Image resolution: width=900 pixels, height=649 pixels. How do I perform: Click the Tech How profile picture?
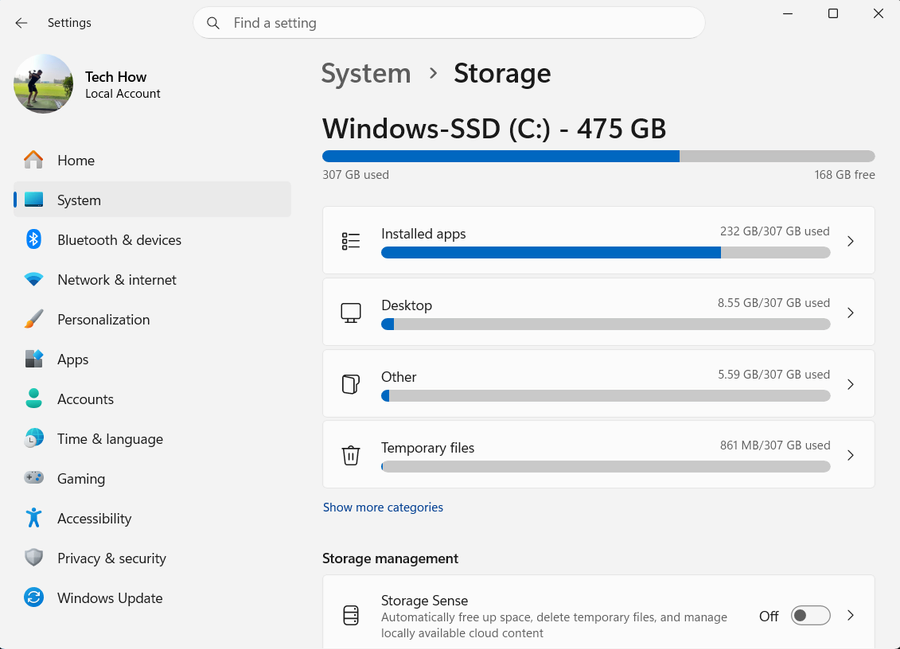tap(43, 84)
